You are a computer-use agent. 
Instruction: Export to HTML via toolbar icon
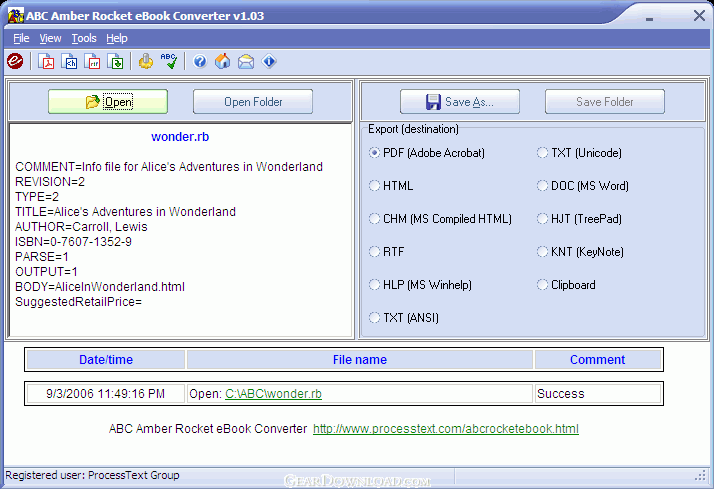click(x=69, y=61)
